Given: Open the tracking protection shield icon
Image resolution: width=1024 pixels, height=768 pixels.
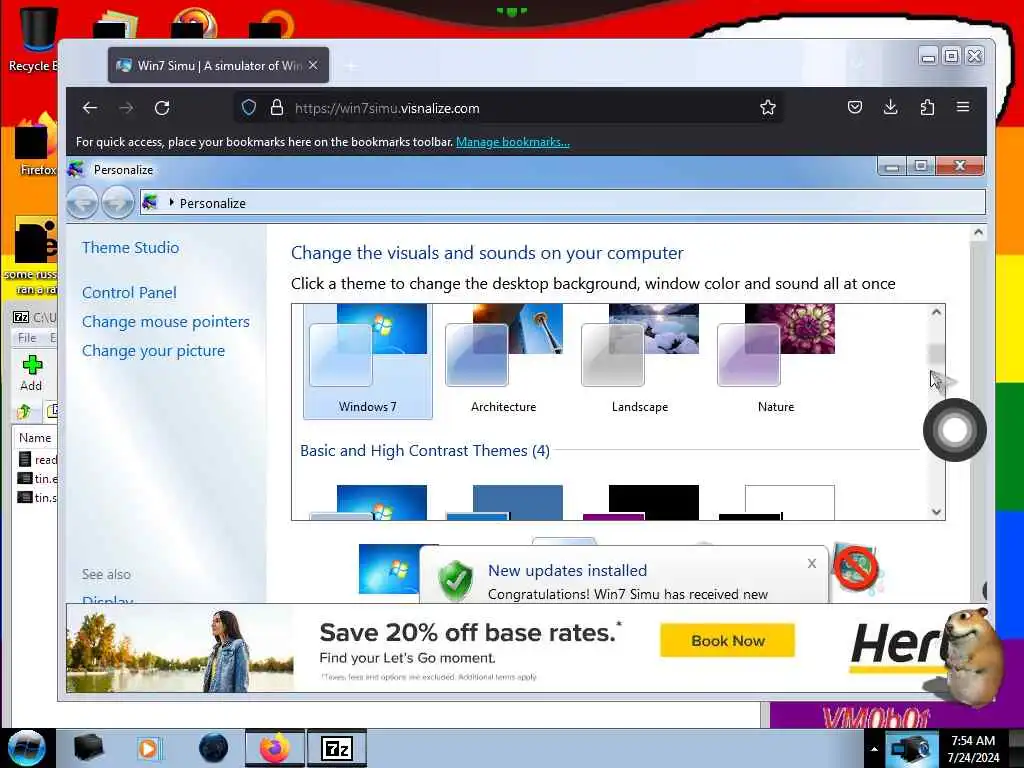Looking at the screenshot, I should point(249,108).
